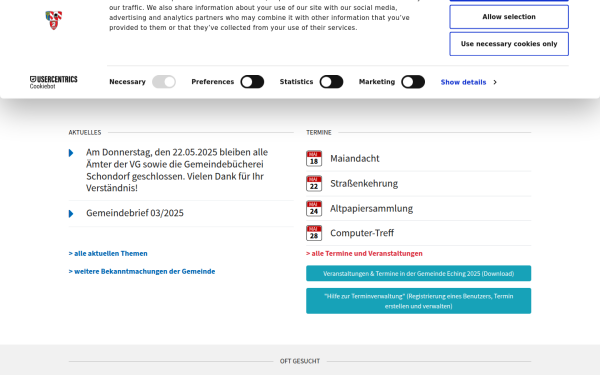Click the Allow selection button
The height and width of the screenshot is (375, 600).
point(509,17)
